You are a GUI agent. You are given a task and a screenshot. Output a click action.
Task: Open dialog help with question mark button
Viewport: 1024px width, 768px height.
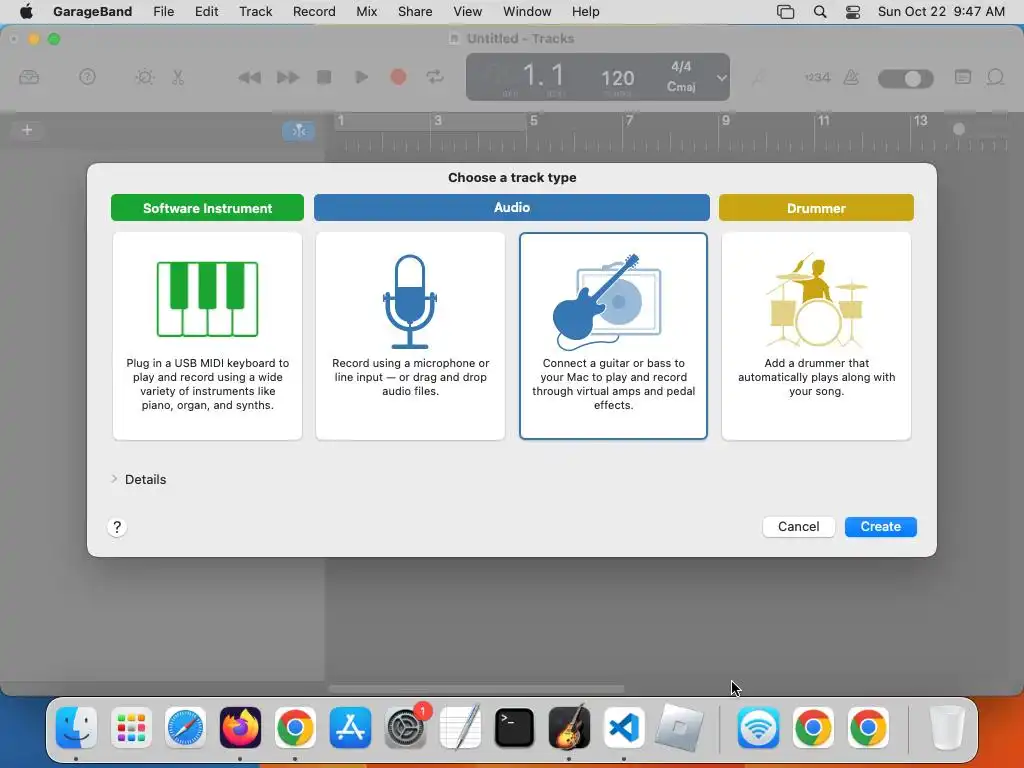117,527
